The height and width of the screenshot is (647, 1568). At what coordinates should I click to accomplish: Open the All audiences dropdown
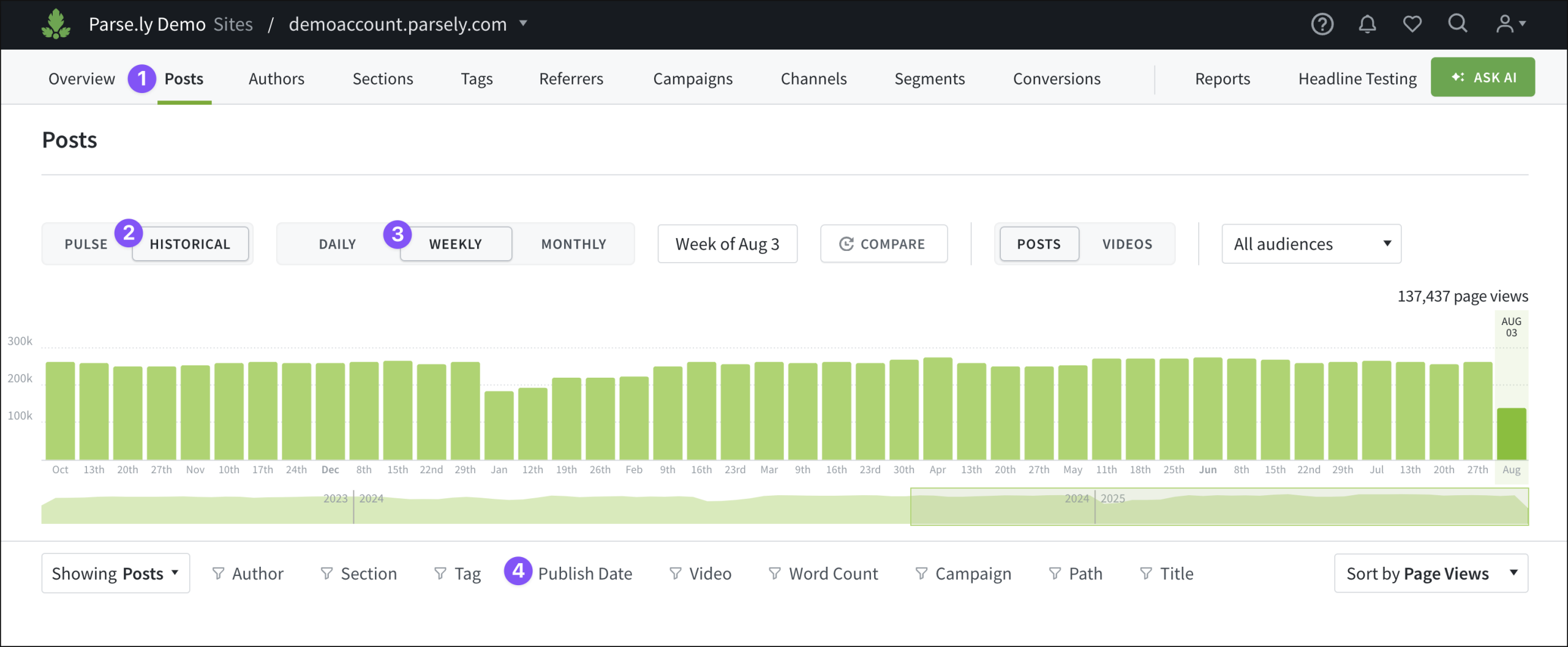[1311, 243]
